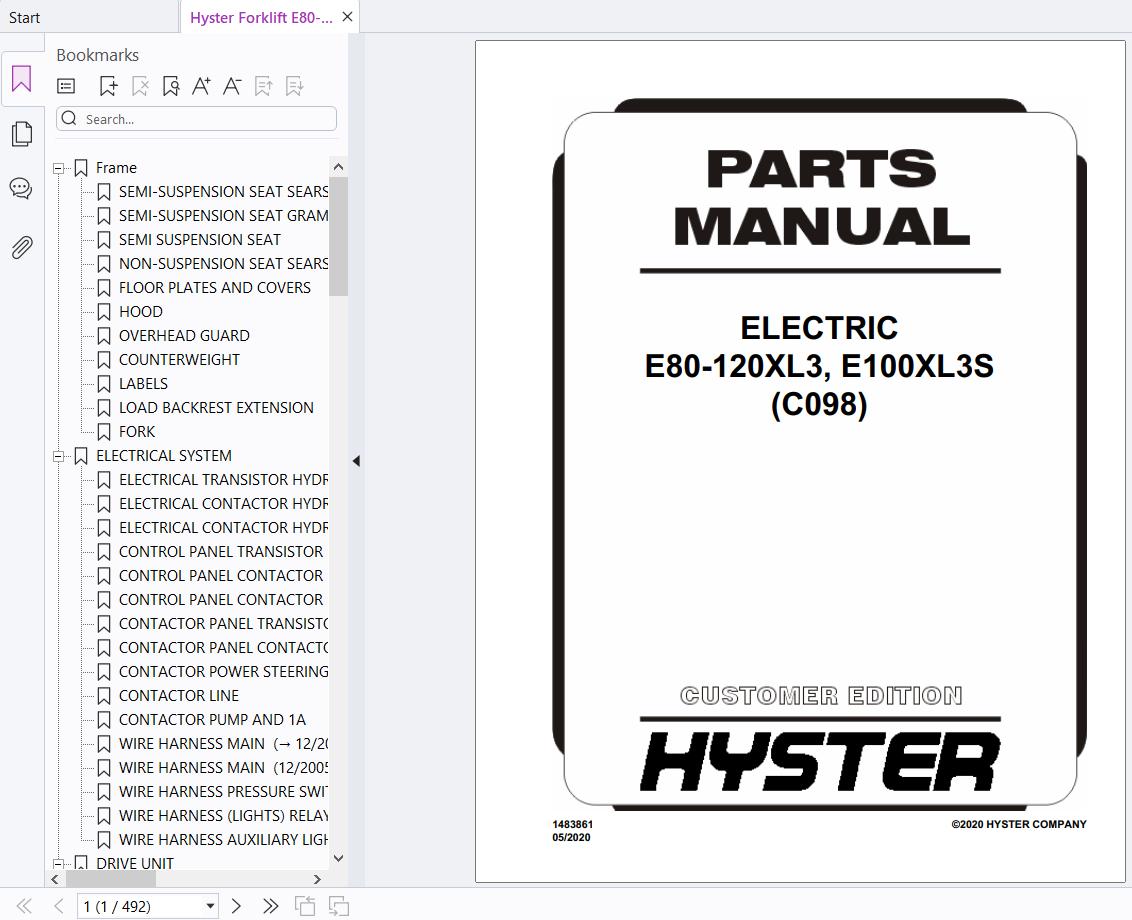The width and height of the screenshot is (1132, 920).
Task: Increase bookmark text size with A+ icon
Action: (x=201, y=86)
